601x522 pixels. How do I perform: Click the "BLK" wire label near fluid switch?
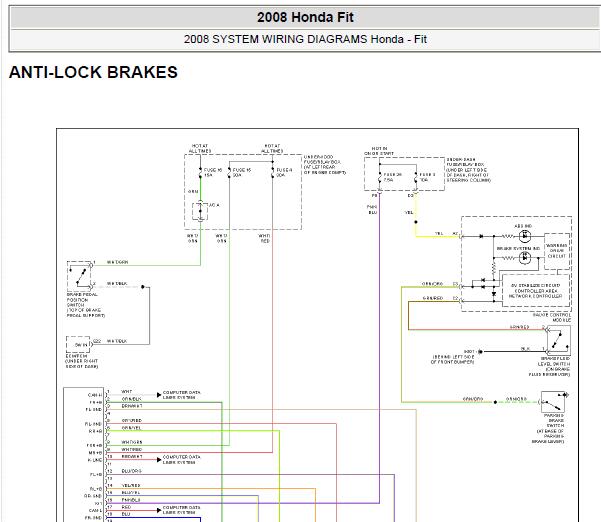point(525,348)
